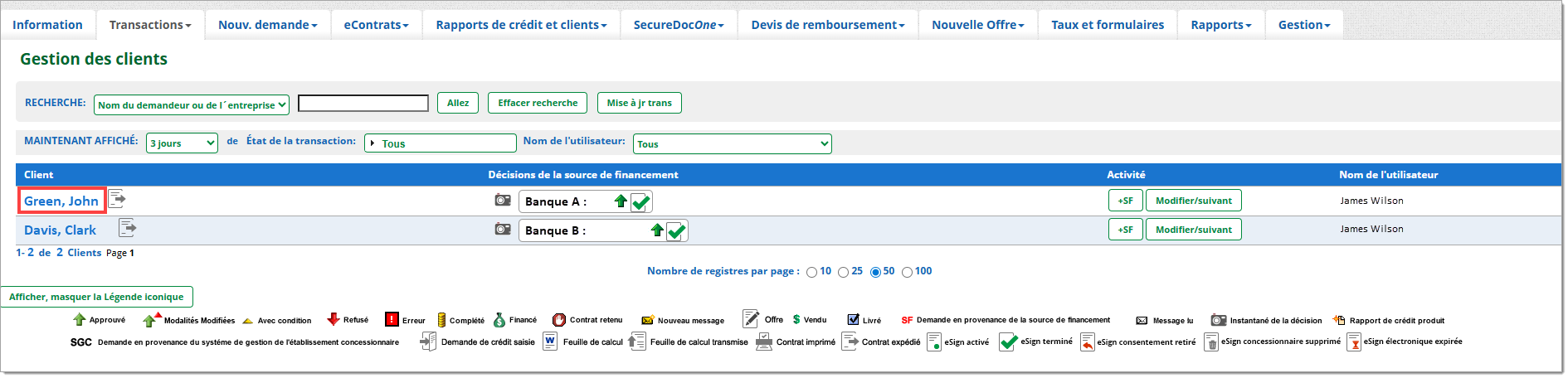The width and height of the screenshot is (1568, 378).
Task: Open the search criteria dropdown
Action: pyautogui.click(x=192, y=104)
